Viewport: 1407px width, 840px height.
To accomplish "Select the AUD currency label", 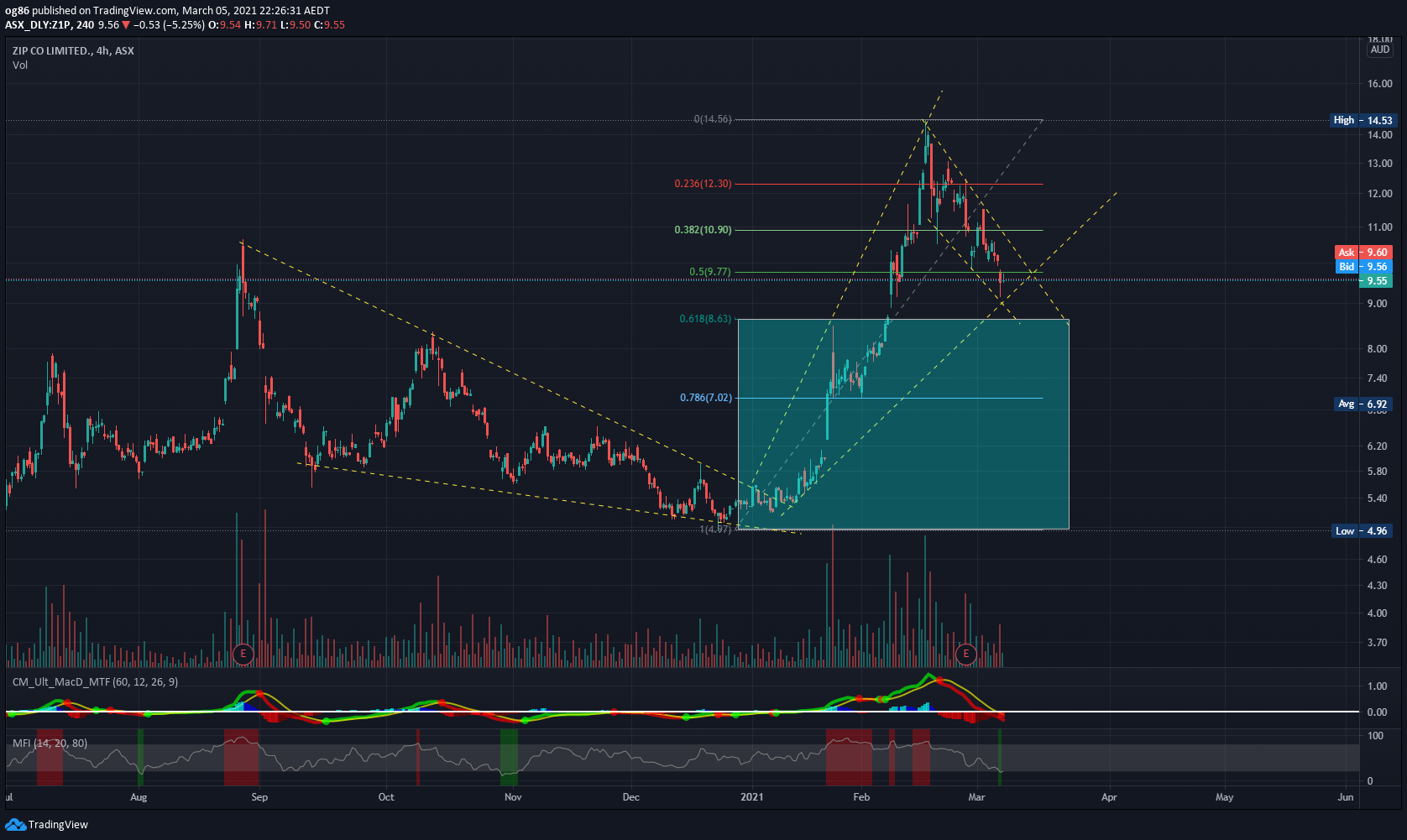I will [1380, 50].
